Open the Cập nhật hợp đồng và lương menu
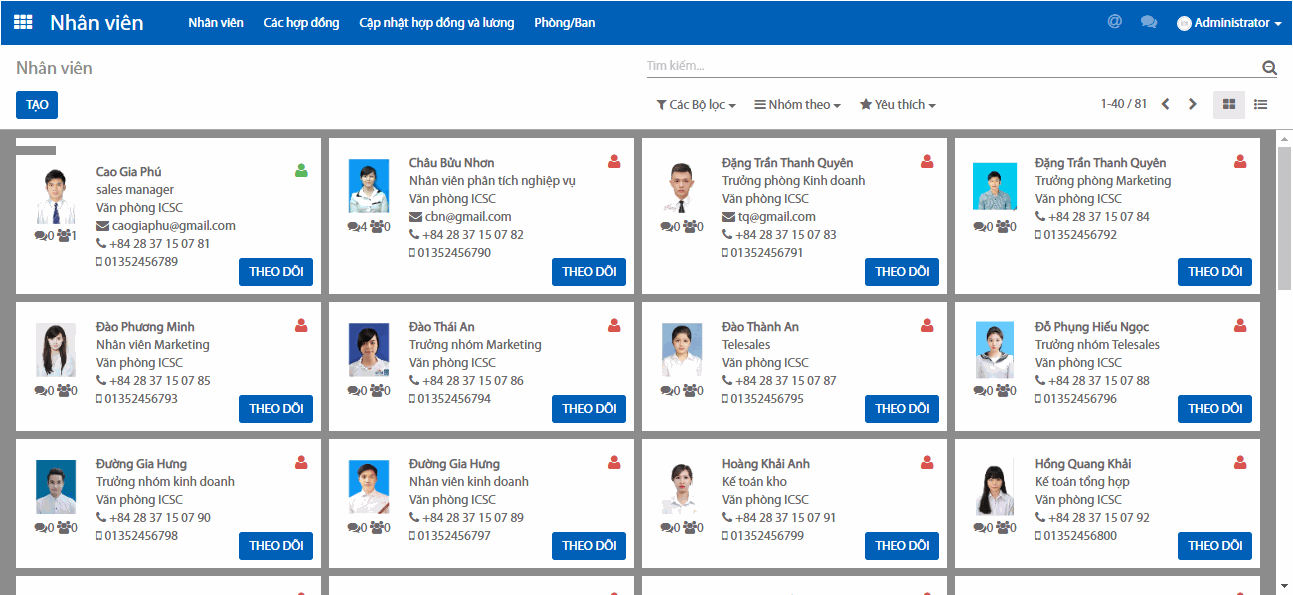 click(436, 22)
